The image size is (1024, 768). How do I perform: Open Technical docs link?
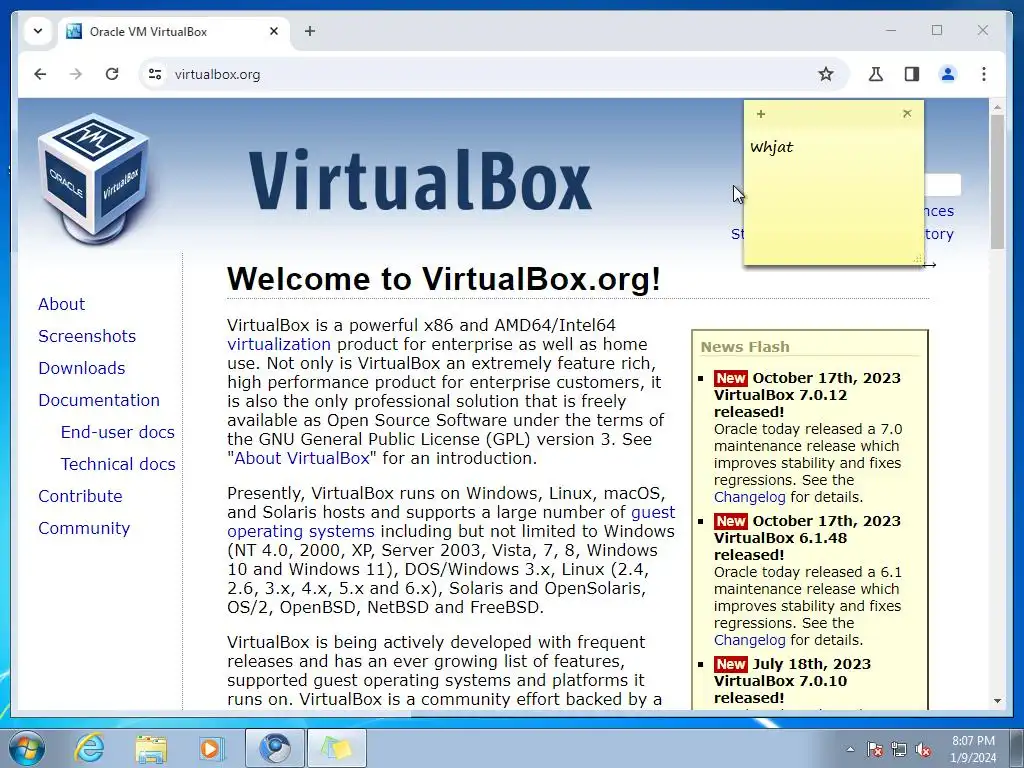click(x=118, y=464)
